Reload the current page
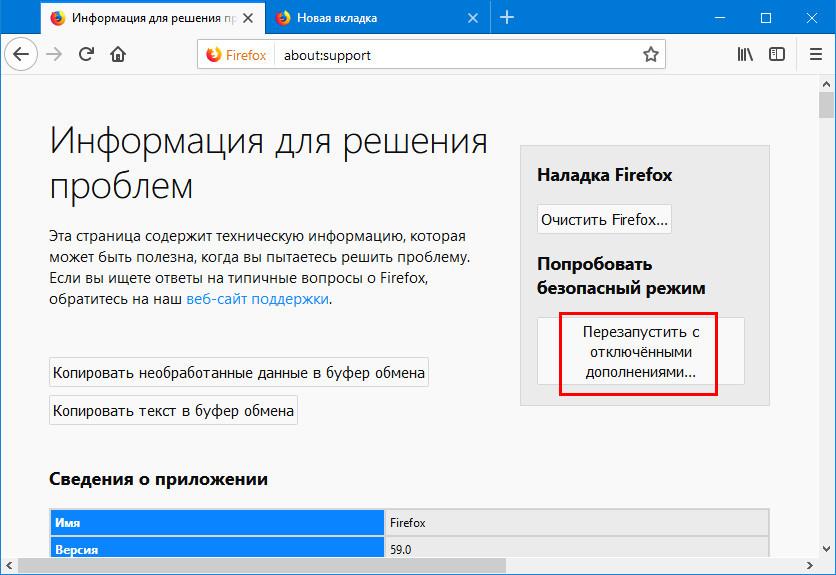This screenshot has height=575, width=836. (x=86, y=54)
